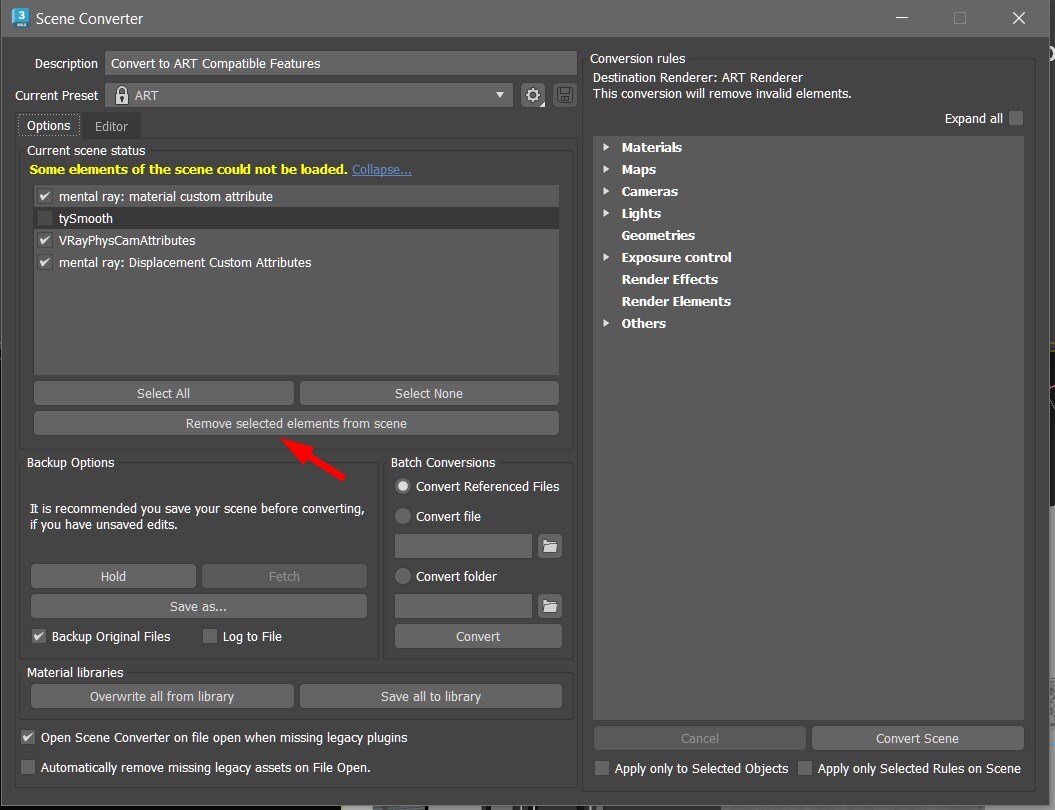This screenshot has width=1055, height=810.
Task: Switch to the Editor tab
Action: coord(111,126)
